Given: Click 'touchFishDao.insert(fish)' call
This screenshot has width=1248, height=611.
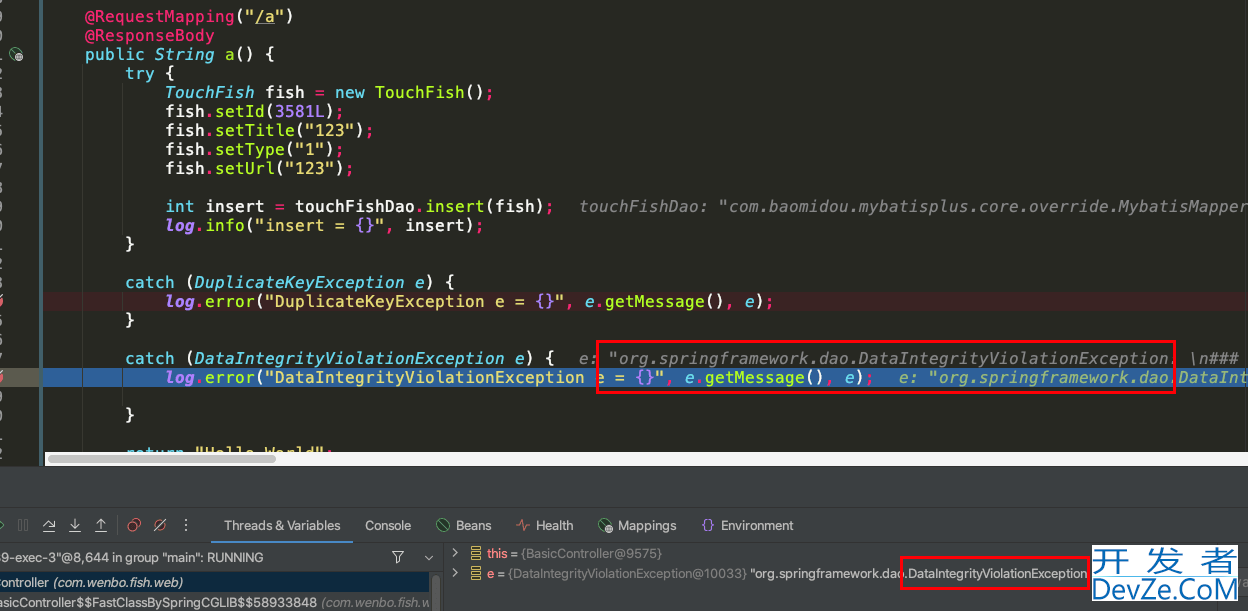Looking at the screenshot, I should tap(419, 206).
